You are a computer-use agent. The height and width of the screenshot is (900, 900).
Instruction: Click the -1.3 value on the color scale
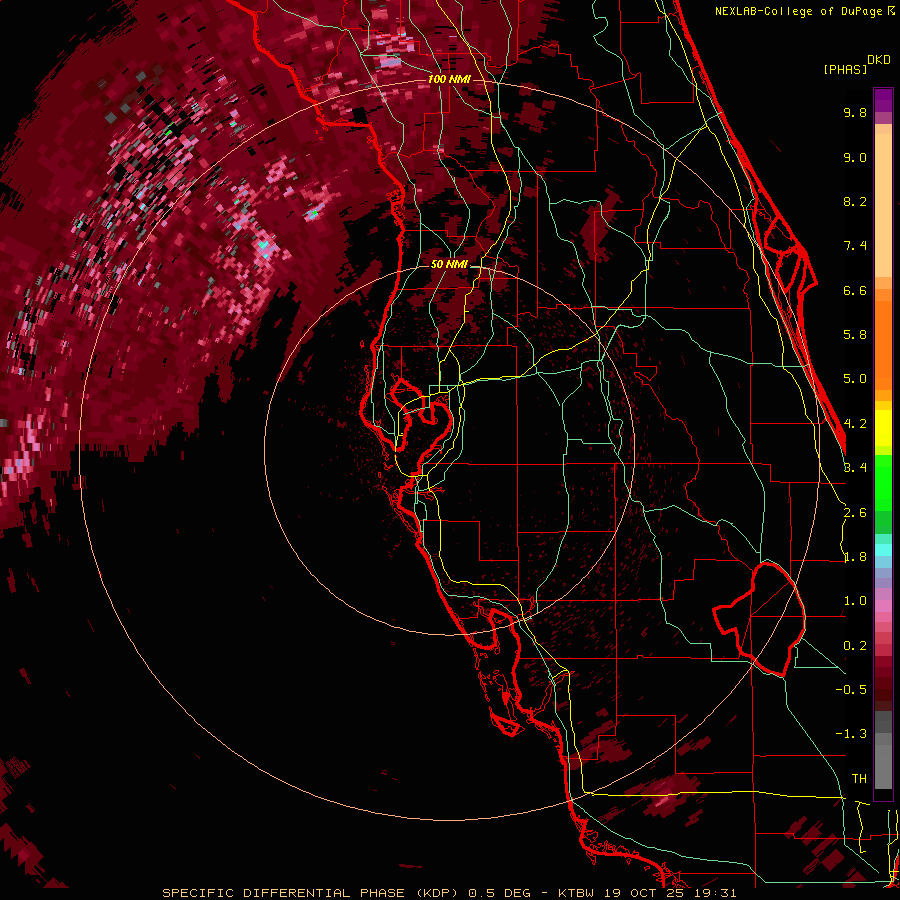pos(851,734)
